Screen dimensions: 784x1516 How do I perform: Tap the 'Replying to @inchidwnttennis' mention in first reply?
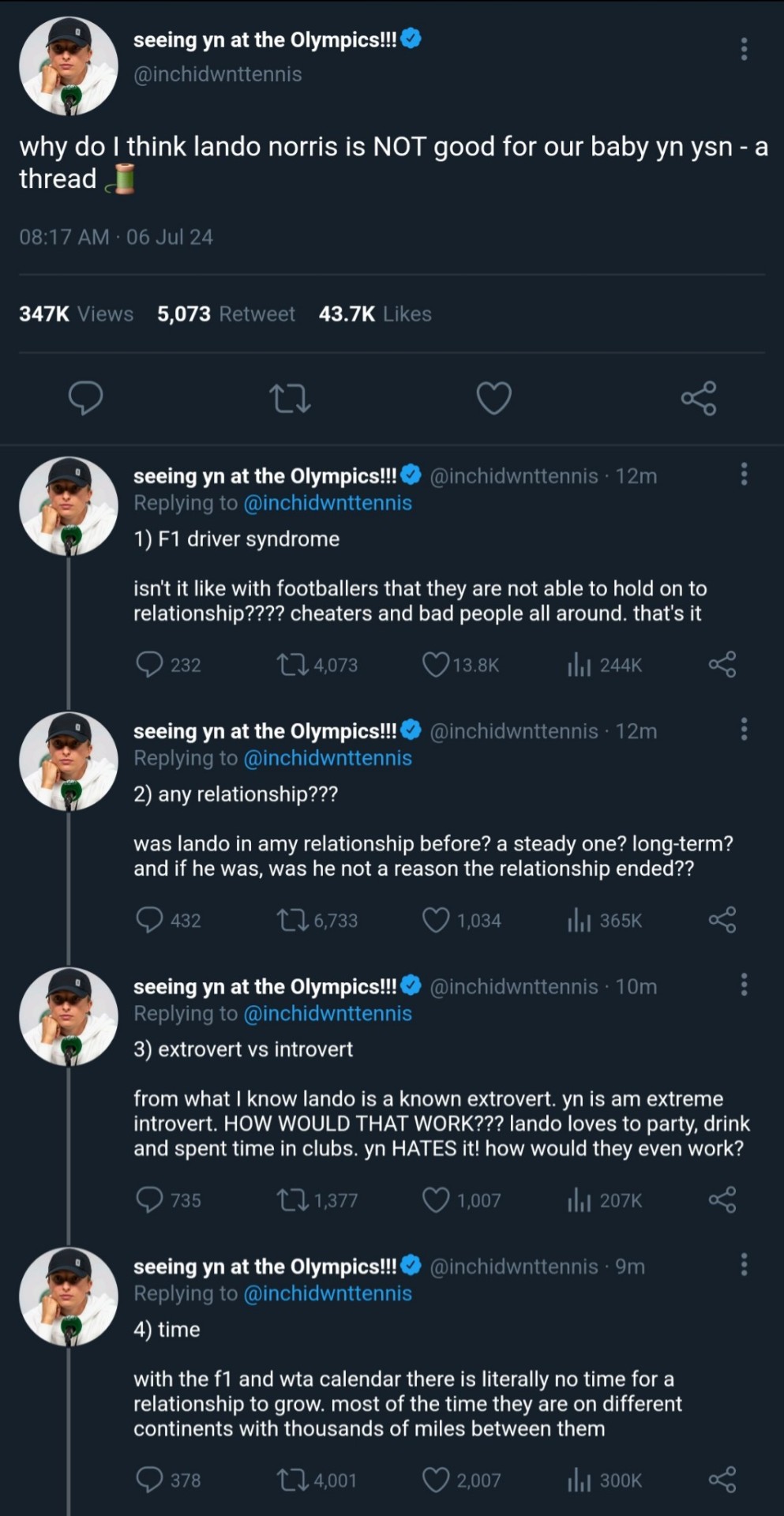(328, 503)
